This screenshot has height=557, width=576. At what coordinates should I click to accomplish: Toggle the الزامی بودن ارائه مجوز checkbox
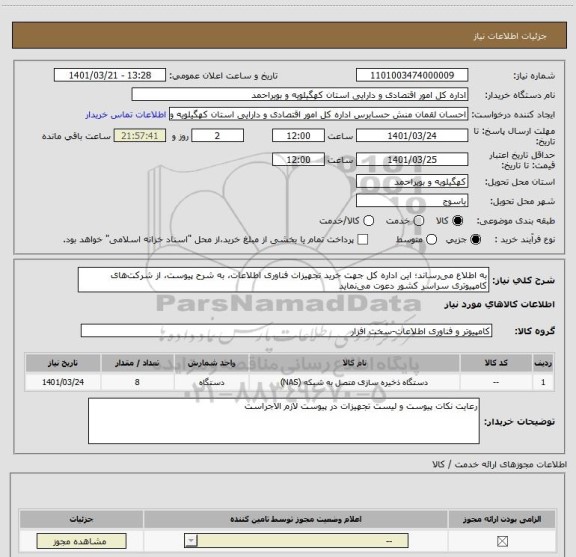pos(502,541)
